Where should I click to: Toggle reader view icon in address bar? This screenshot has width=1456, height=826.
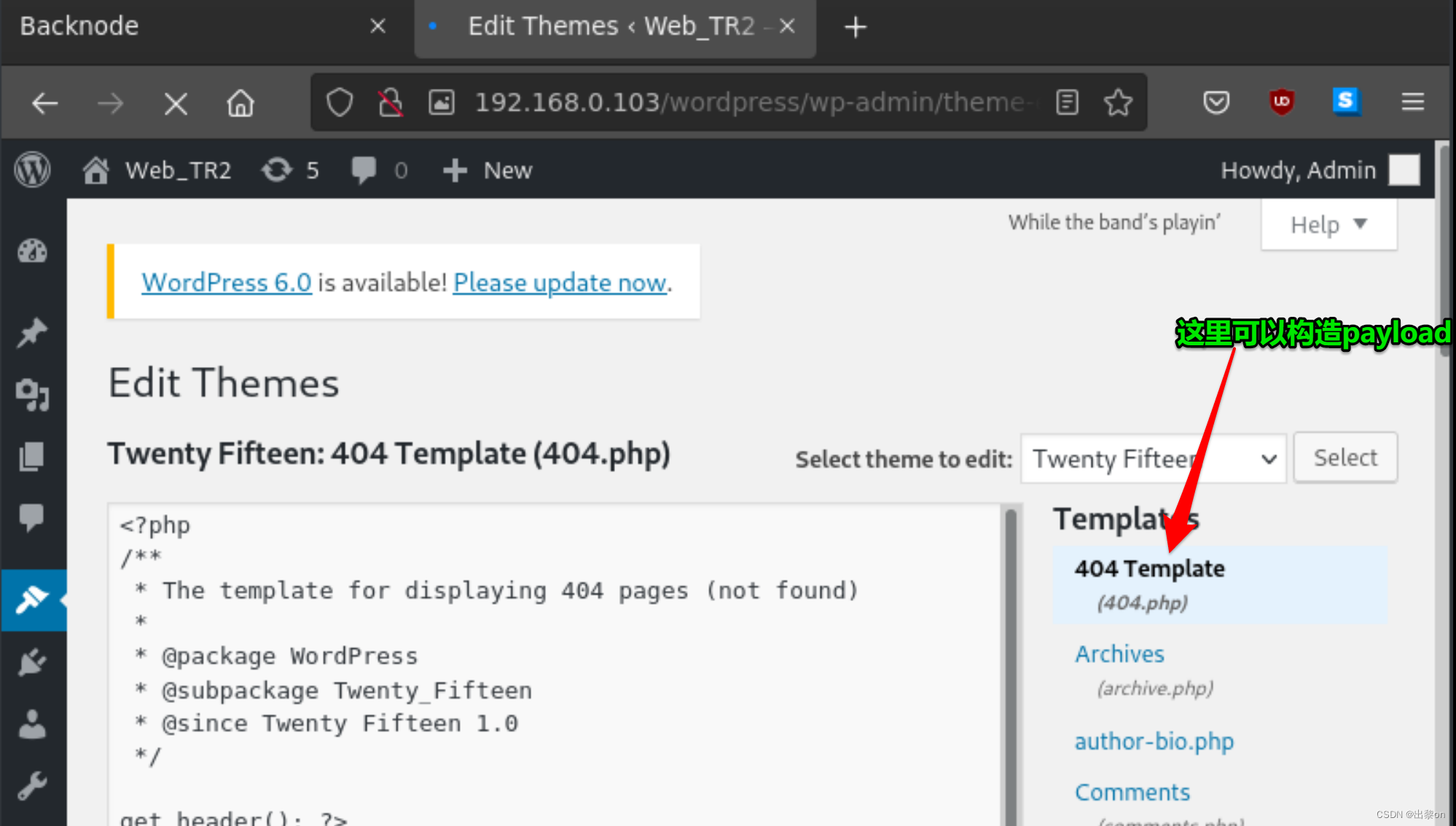pos(1067,103)
